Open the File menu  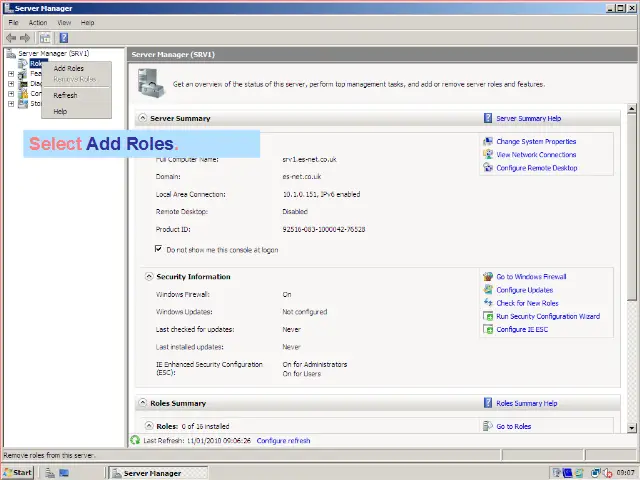pyautogui.click(x=13, y=22)
